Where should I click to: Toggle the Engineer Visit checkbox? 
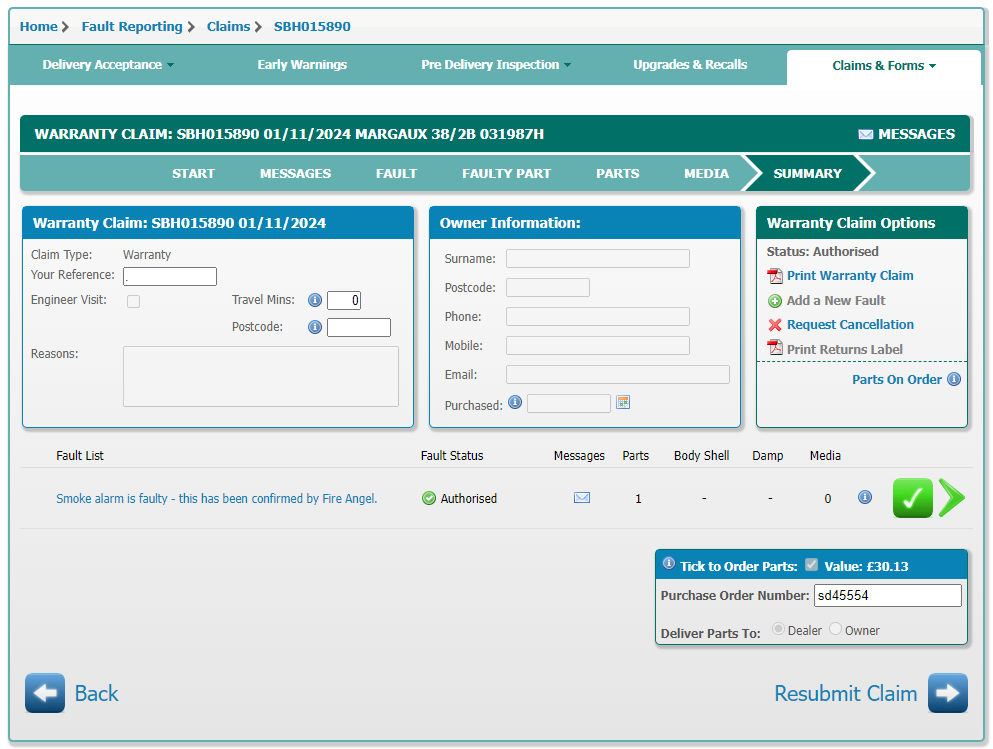[x=133, y=301]
